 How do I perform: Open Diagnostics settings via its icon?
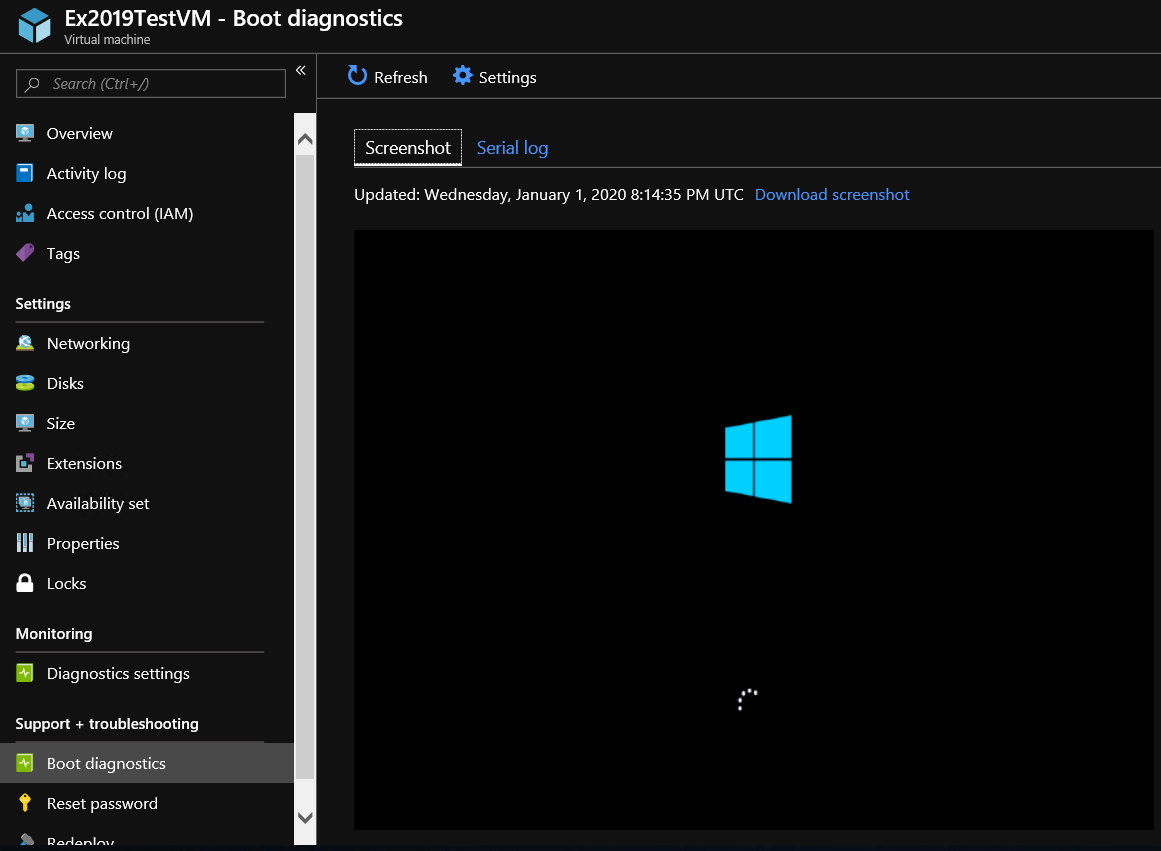(26, 673)
